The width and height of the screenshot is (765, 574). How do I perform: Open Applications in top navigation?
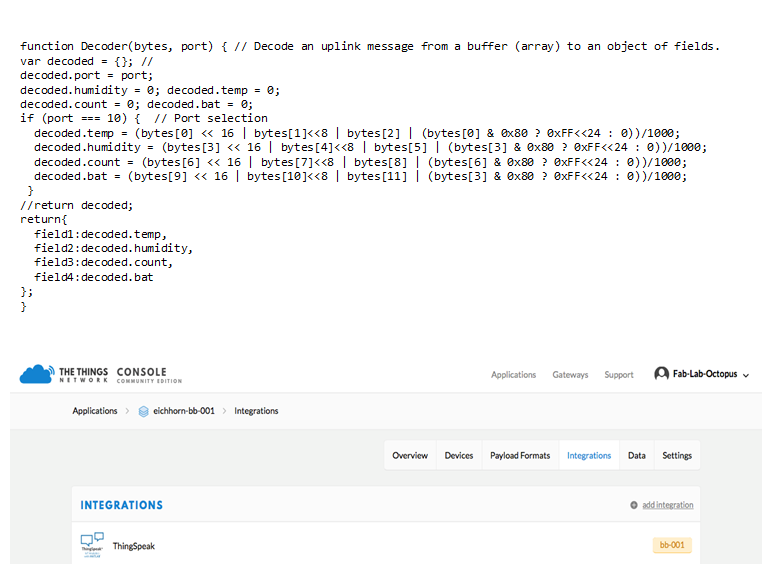[x=513, y=375]
